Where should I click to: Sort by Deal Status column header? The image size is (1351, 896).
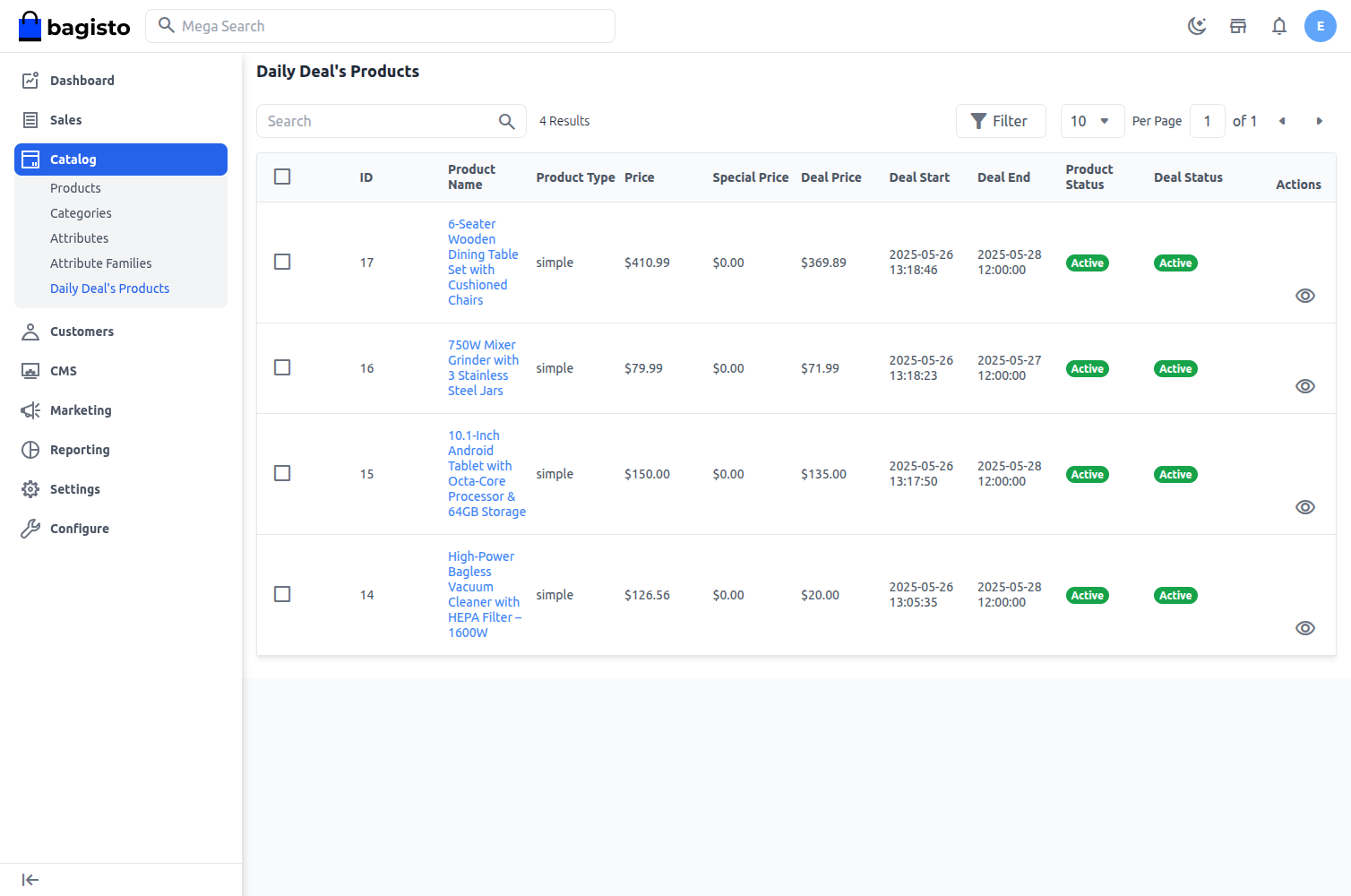click(x=1188, y=177)
